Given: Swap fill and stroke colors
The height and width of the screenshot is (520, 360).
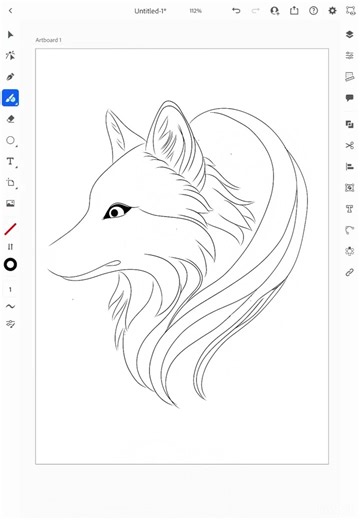Looking at the screenshot, I should (10, 247).
